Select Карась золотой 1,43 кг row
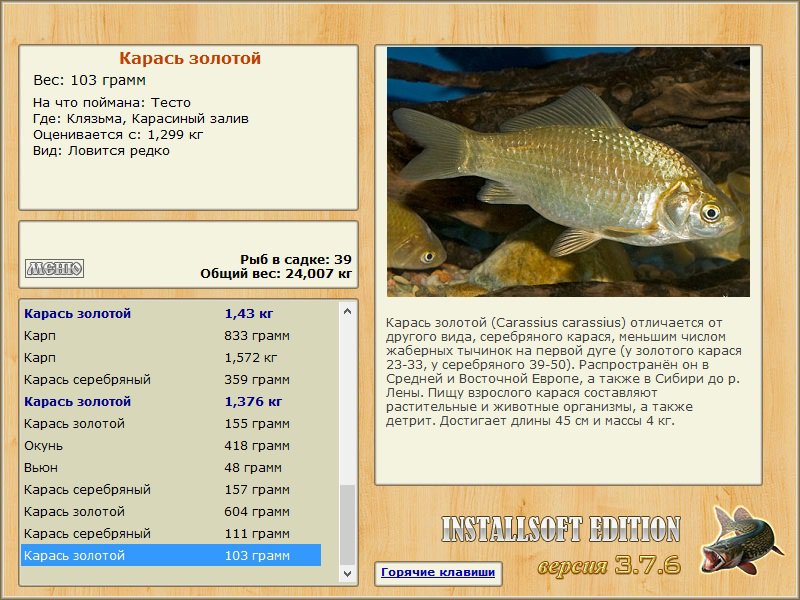Screen dimensions: 800x600 (171, 313)
